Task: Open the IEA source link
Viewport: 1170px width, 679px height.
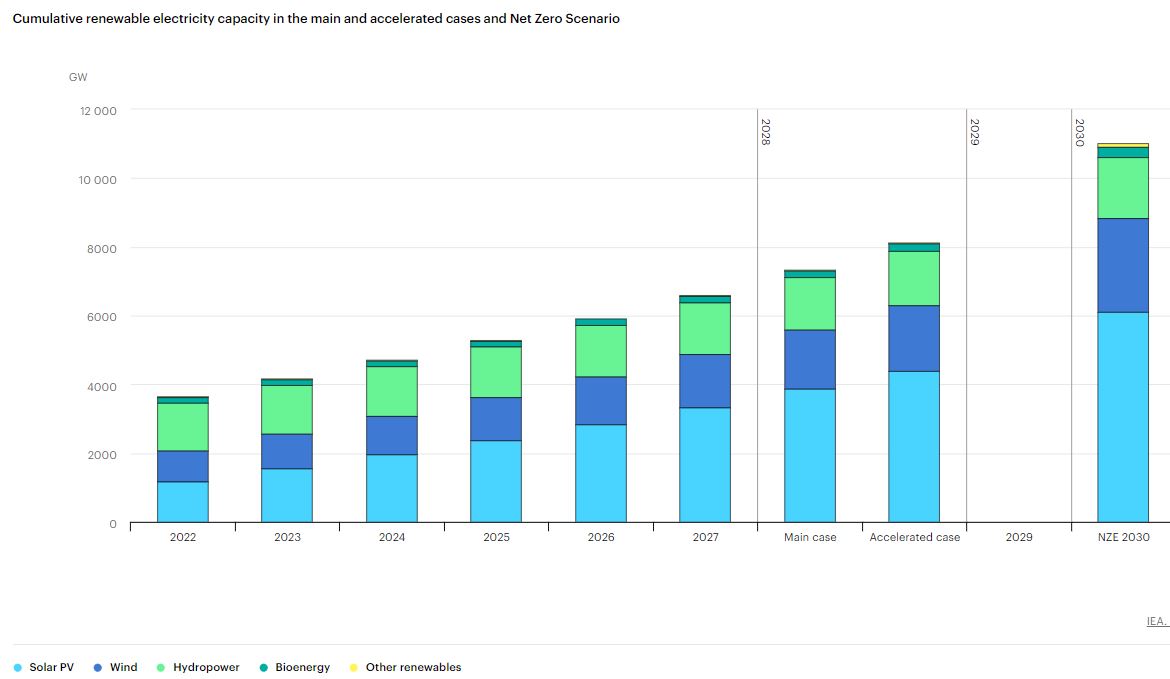Action: pyautogui.click(x=1157, y=622)
